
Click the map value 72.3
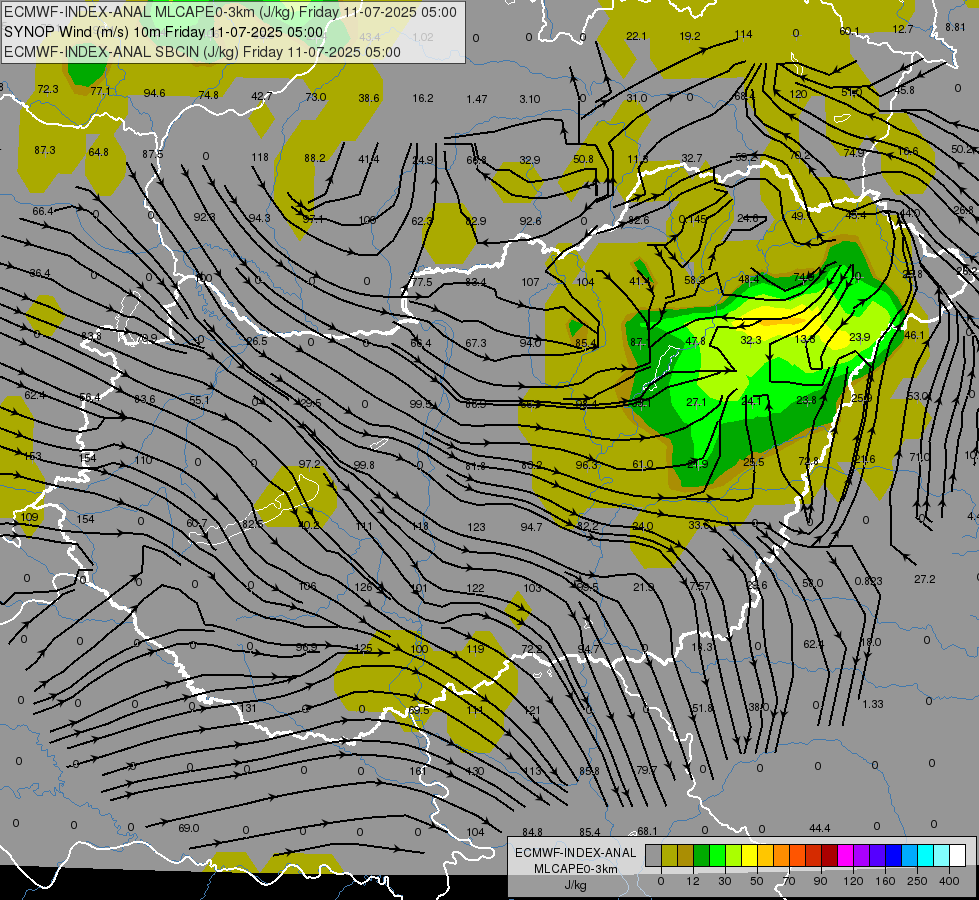pyautogui.click(x=47, y=89)
